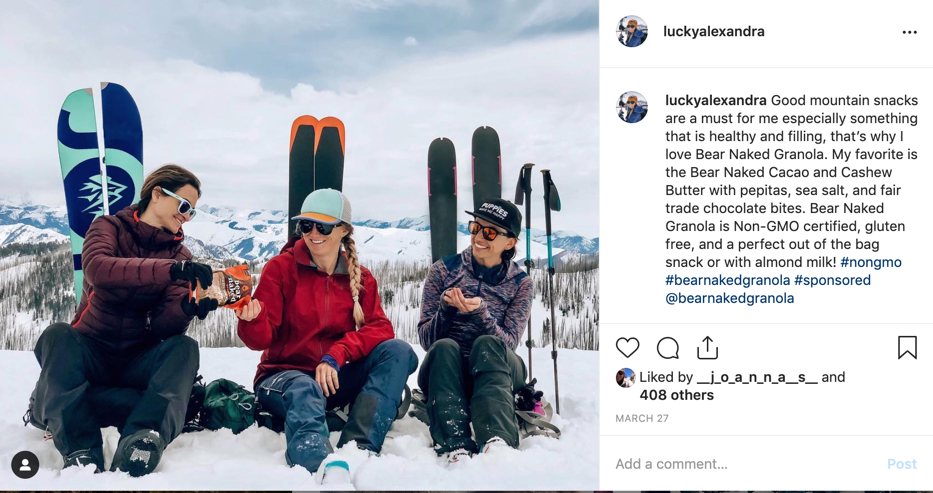Click the Post comment button
The width and height of the screenshot is (933, 493).
tap(902, 464)
